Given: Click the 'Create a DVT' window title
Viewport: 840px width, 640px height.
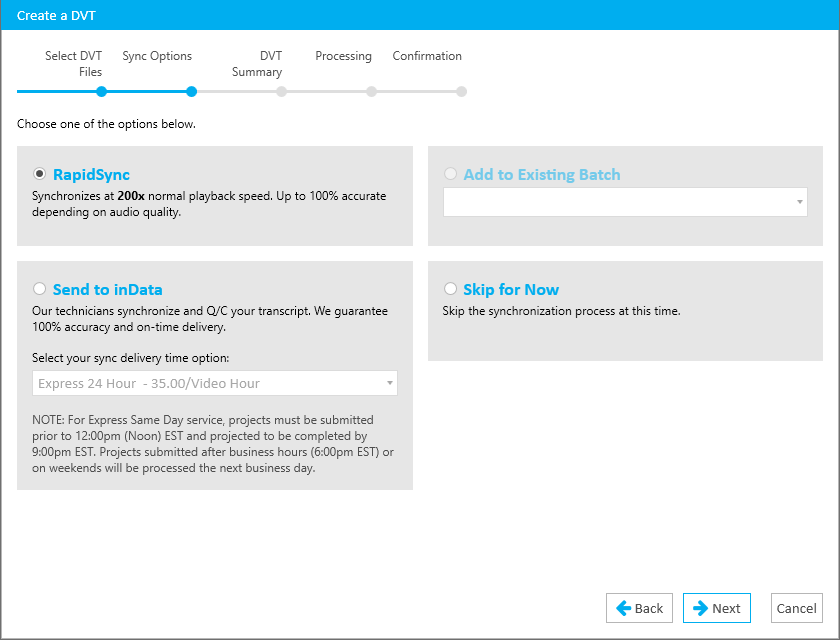Looking at the screenshot, I should pyautogui.click(x=56, y=16).
